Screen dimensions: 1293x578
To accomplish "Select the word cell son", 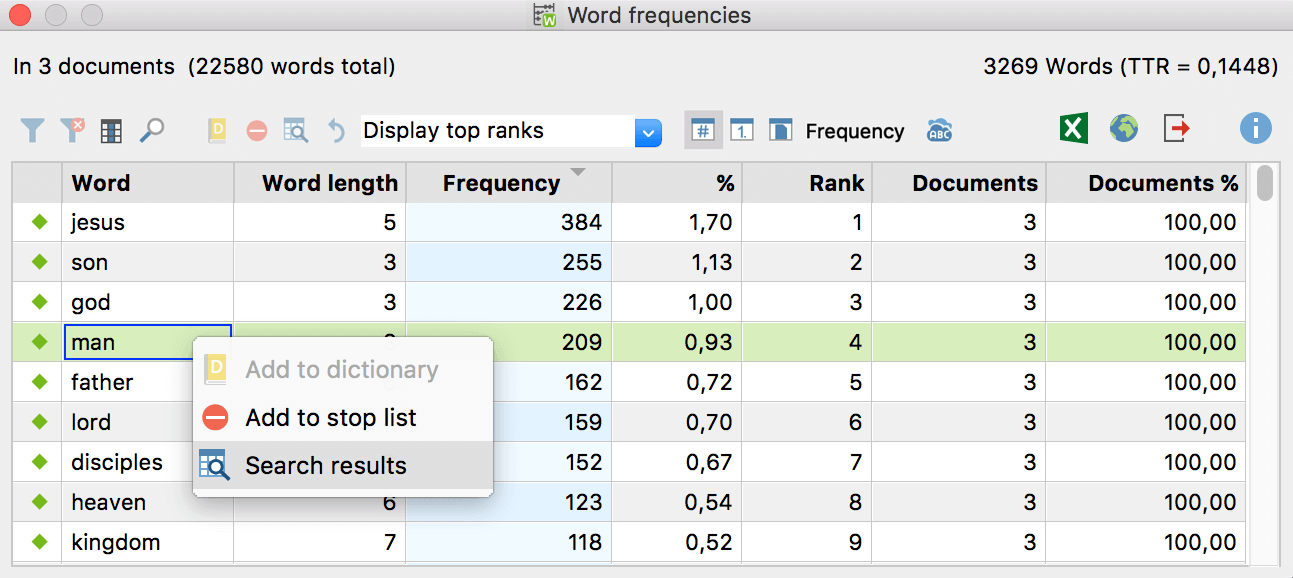I will [148, 262].
